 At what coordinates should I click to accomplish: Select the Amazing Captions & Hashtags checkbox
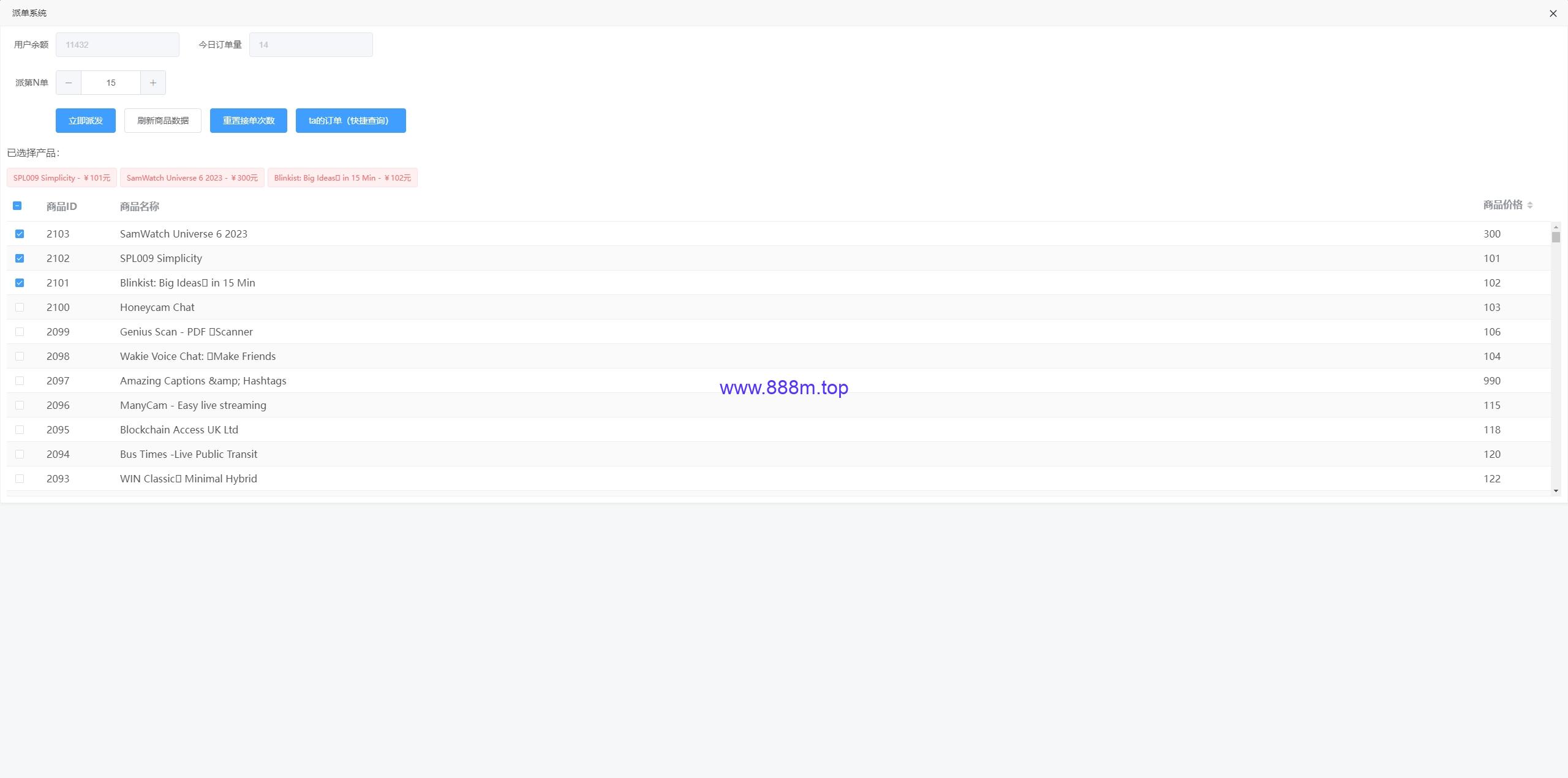pos(20,381)
